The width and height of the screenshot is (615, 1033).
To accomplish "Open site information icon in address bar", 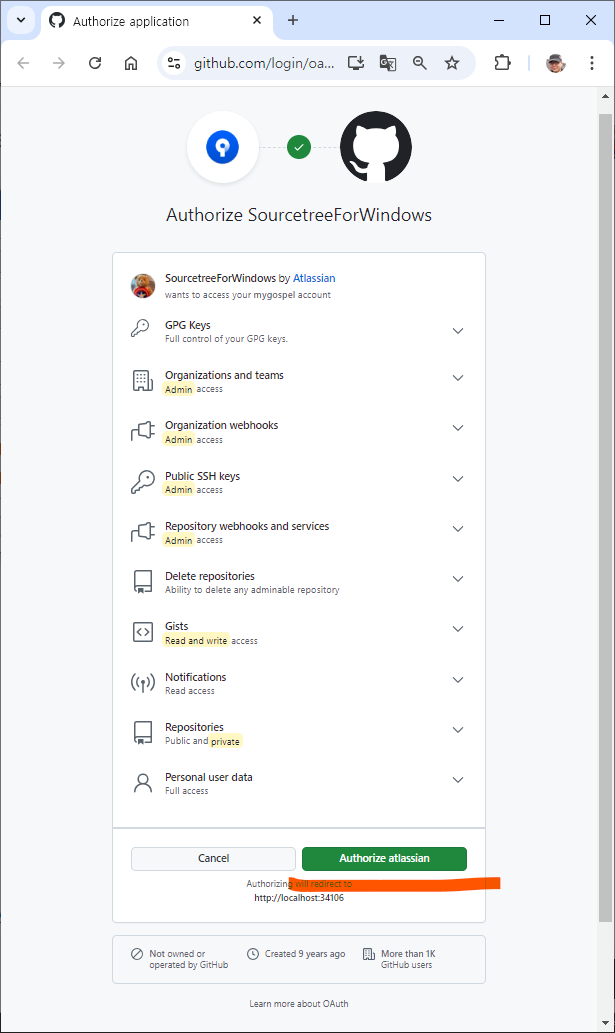I will point(174,63).
